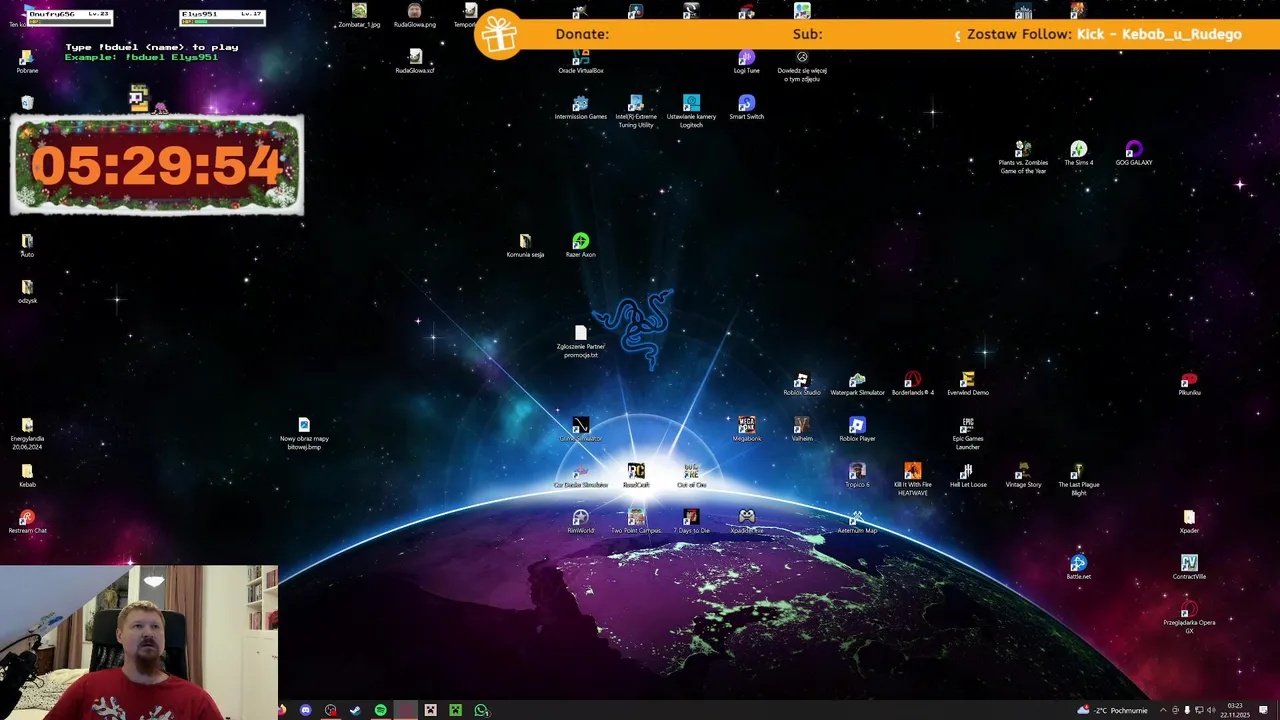Select the RudaGlowa.png image file
The height and width of the screenshot is (720, 1280).
(x=414, y=16)
